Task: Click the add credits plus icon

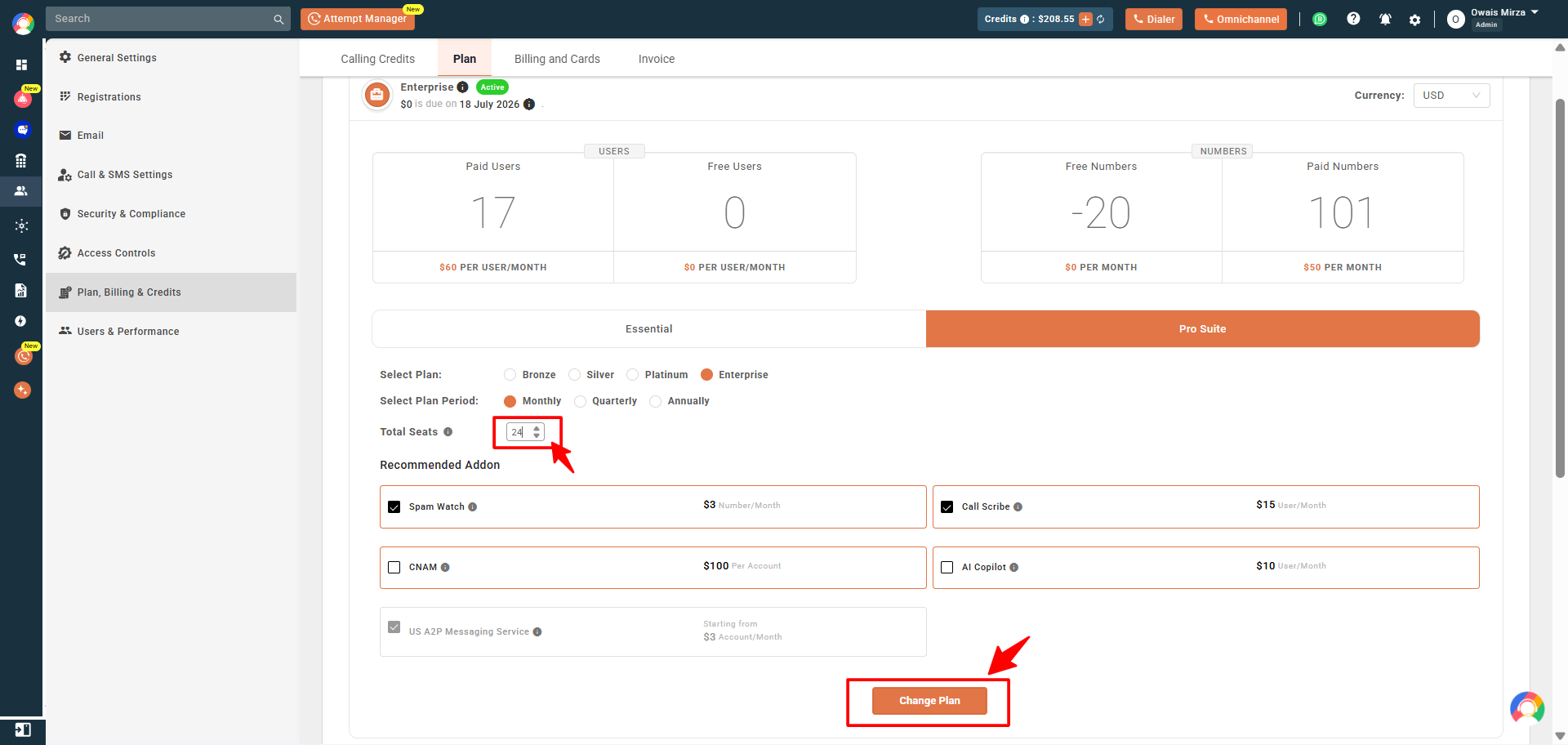Action: pos(1085,19)
